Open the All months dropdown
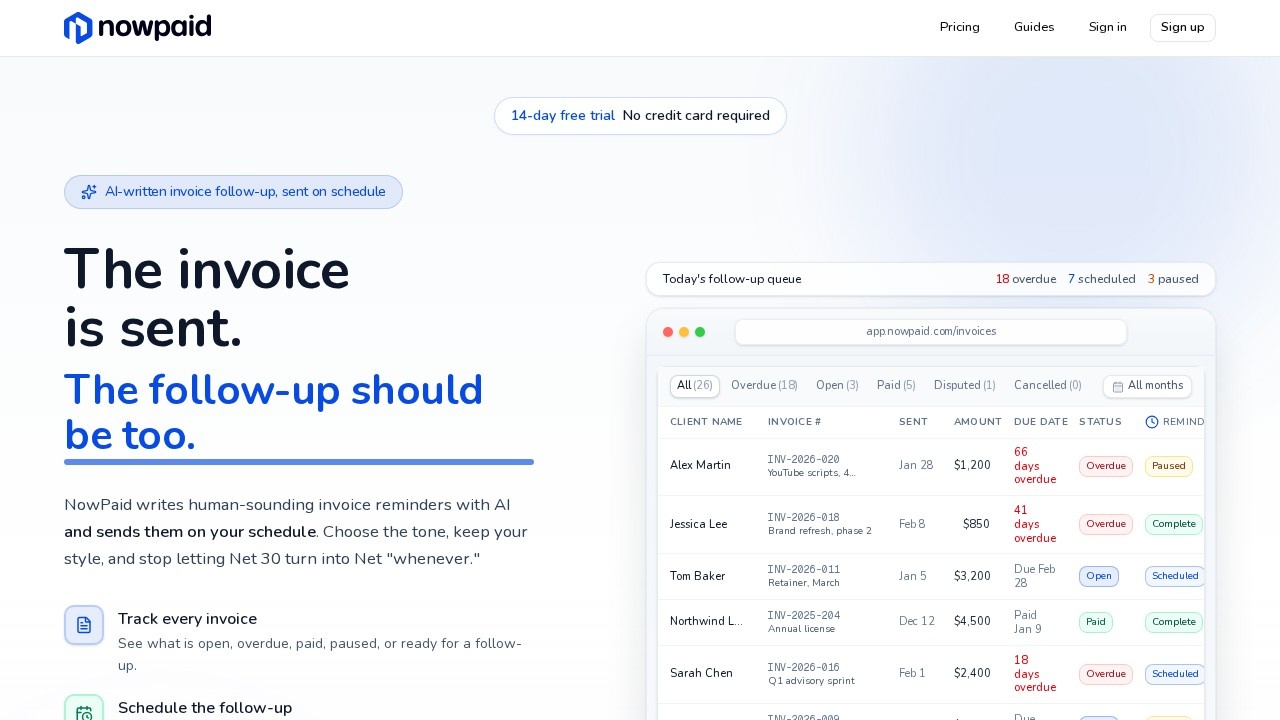 [1147, 386]
